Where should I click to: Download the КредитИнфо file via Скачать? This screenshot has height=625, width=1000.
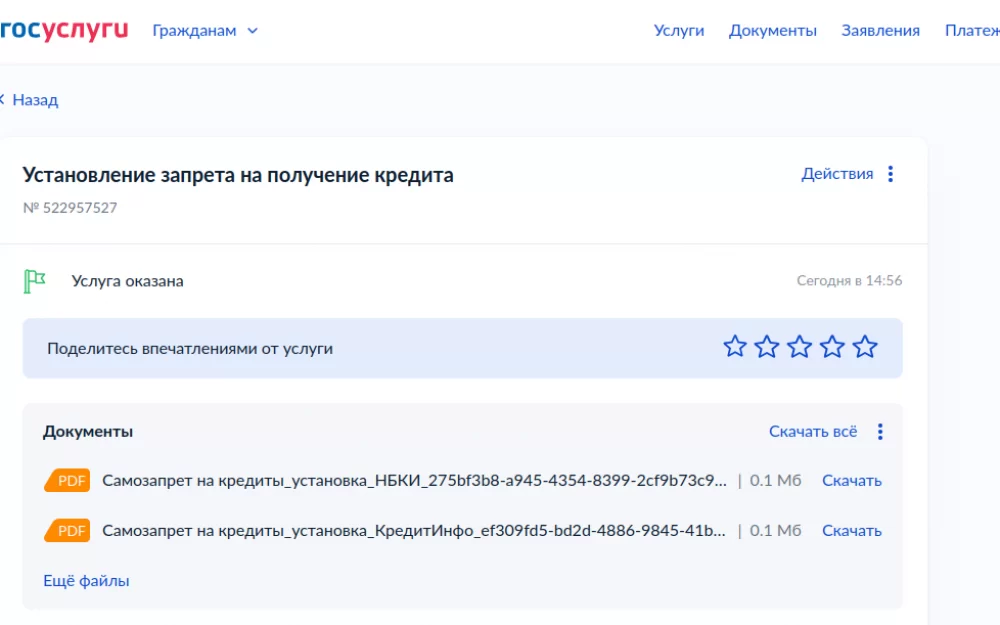(853, 530)
